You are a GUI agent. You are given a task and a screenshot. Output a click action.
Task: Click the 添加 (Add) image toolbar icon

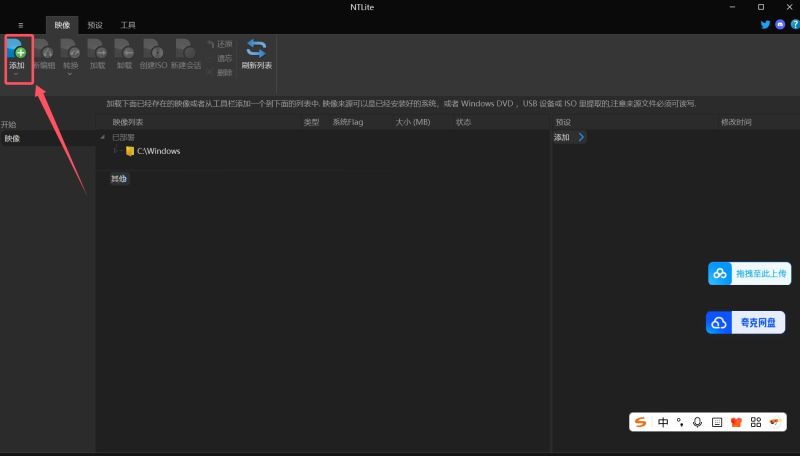tap(17, 49)
